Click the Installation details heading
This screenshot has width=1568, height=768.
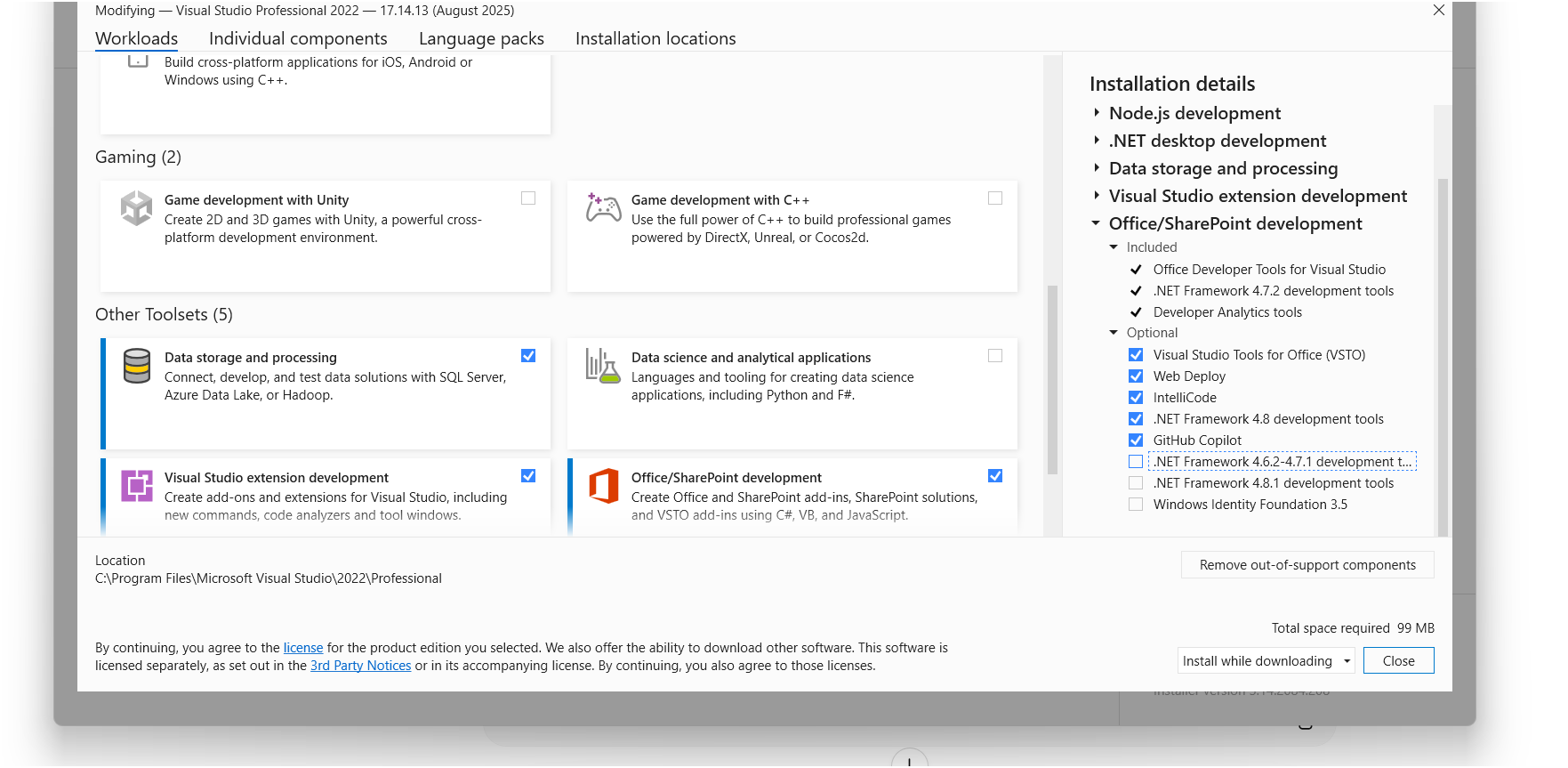1172,85
